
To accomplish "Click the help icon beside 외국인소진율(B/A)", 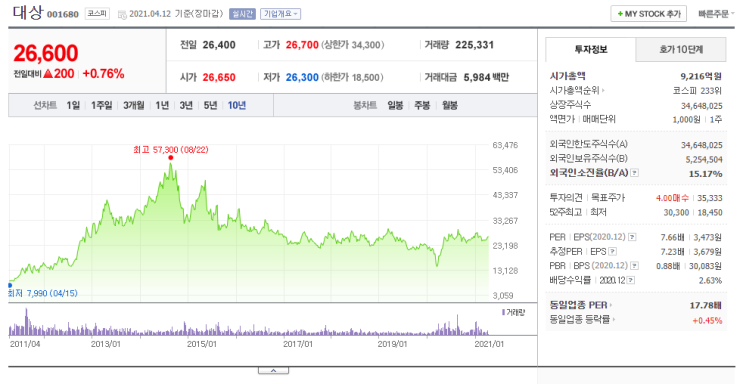I will (635, 173).
